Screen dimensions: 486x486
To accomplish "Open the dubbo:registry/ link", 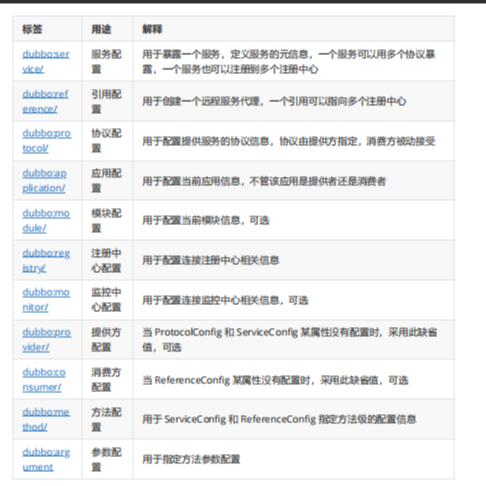I will [x=46, y=260].
